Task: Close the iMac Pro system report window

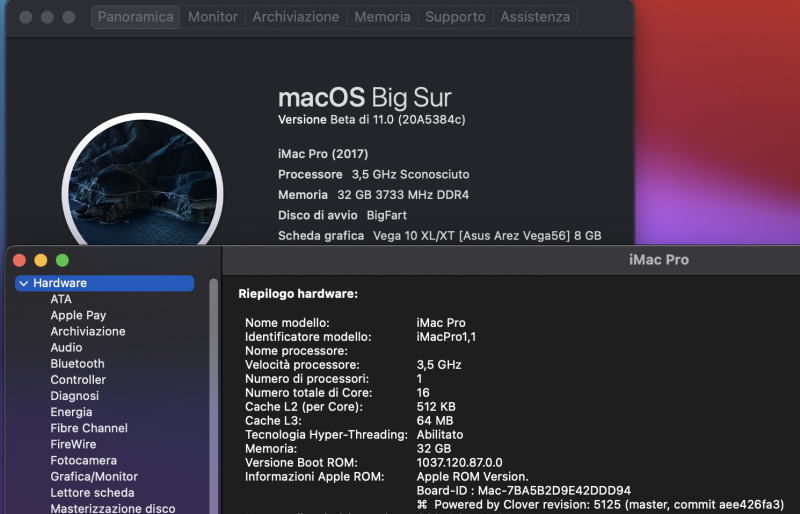Action: (19, 260)
